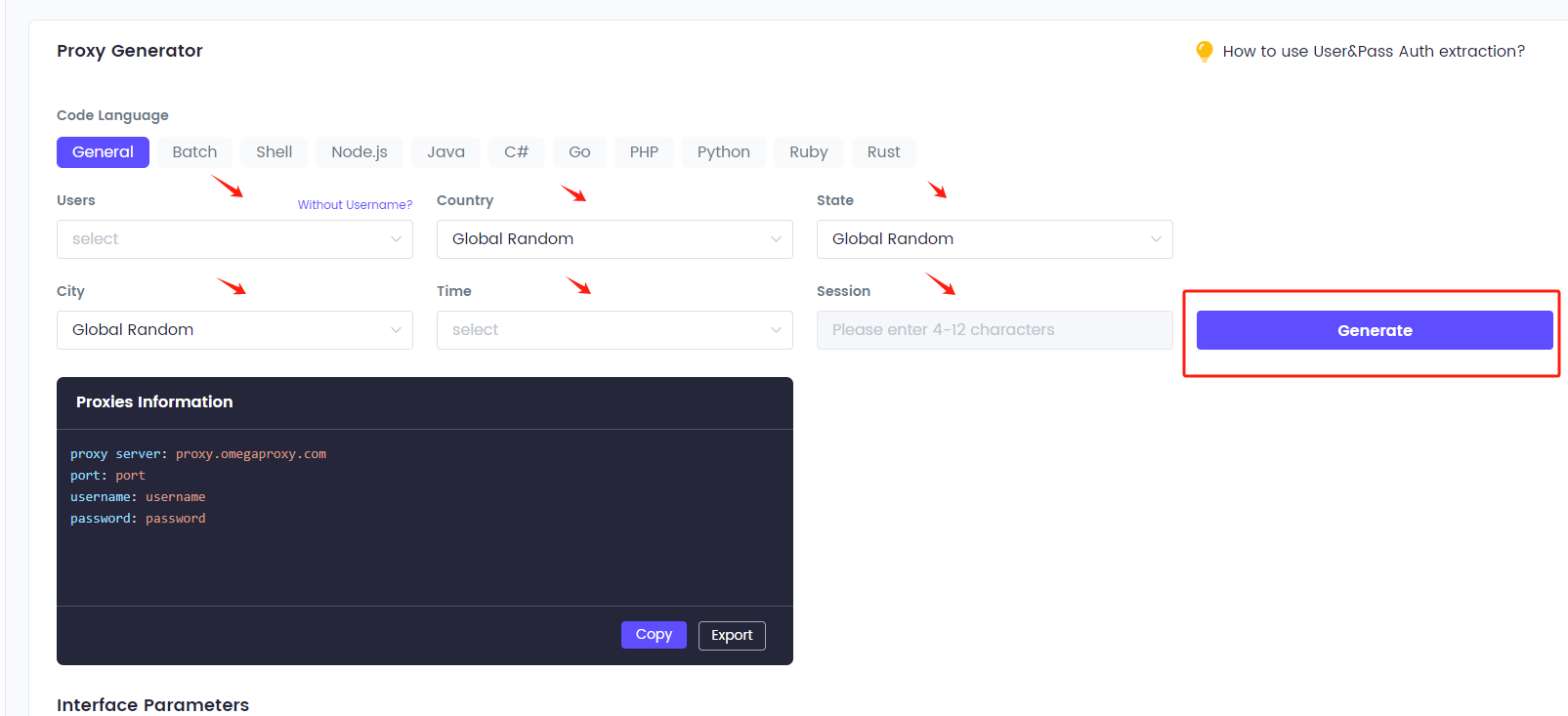Click the port value in proxies info
Screen dimensions: 1568x716
pos(130,476)
